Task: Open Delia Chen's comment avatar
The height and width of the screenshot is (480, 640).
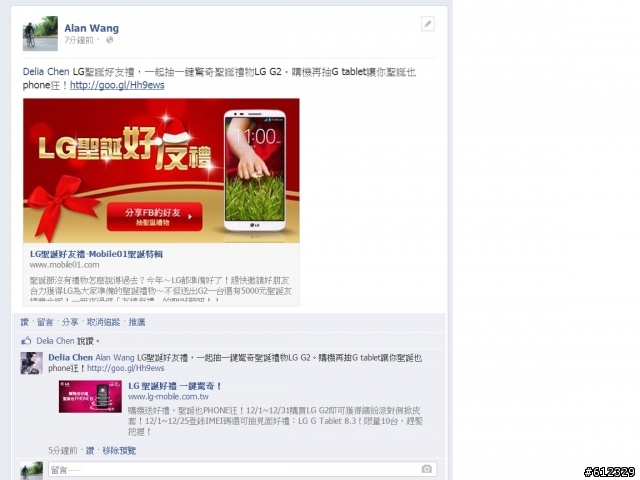Action: (32, 363)
